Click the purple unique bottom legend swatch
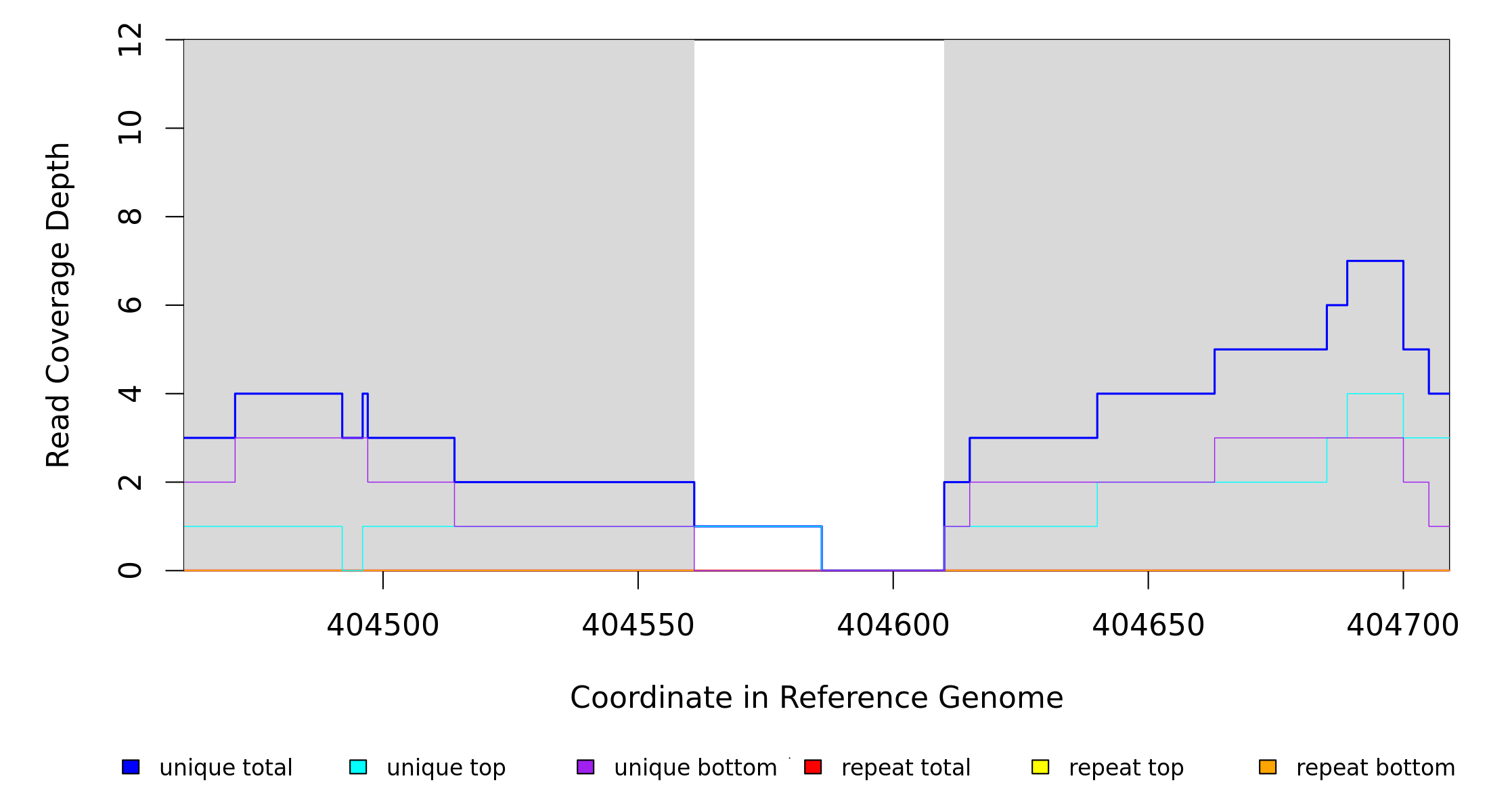The image size is (1489, 812). 585,767
